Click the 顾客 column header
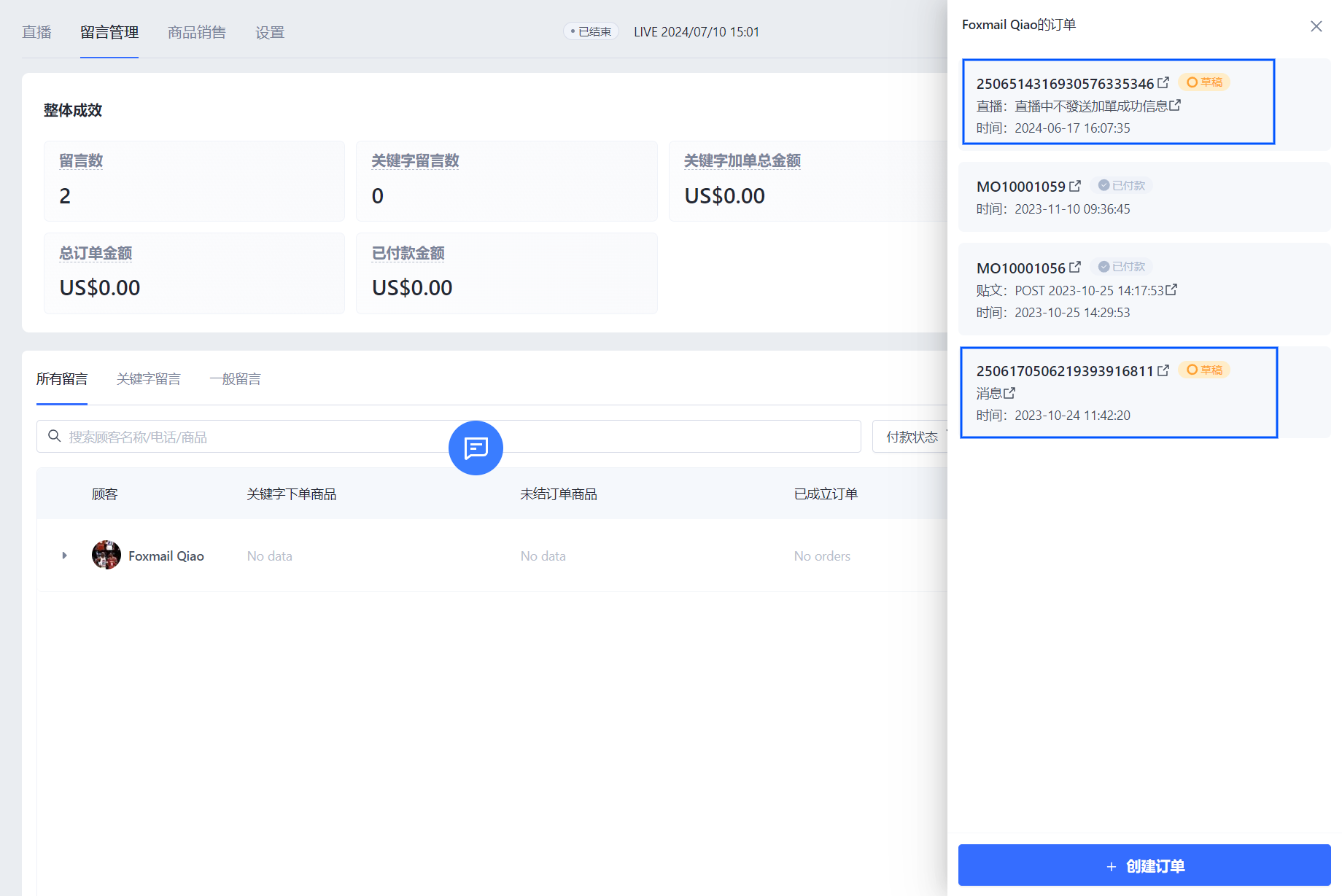 coord(105,494)
